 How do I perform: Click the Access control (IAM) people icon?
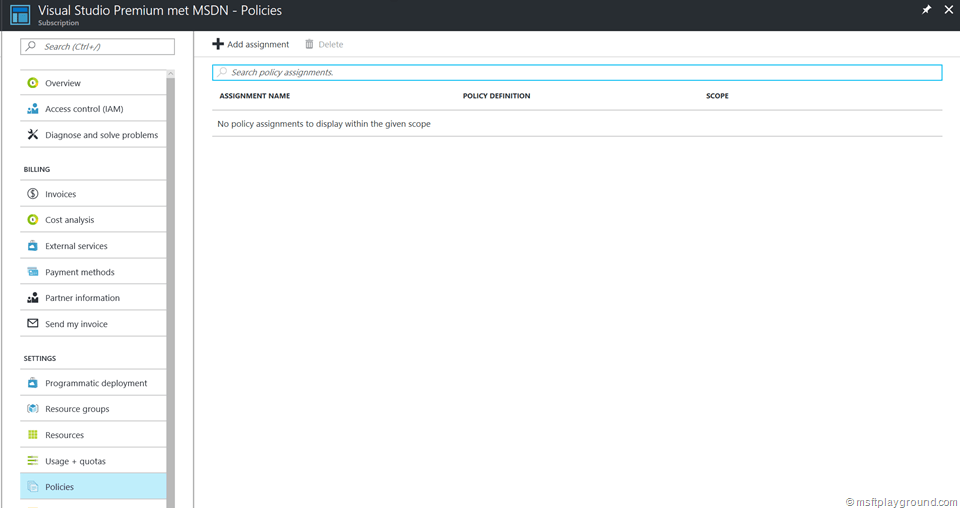tap(32, 109)
